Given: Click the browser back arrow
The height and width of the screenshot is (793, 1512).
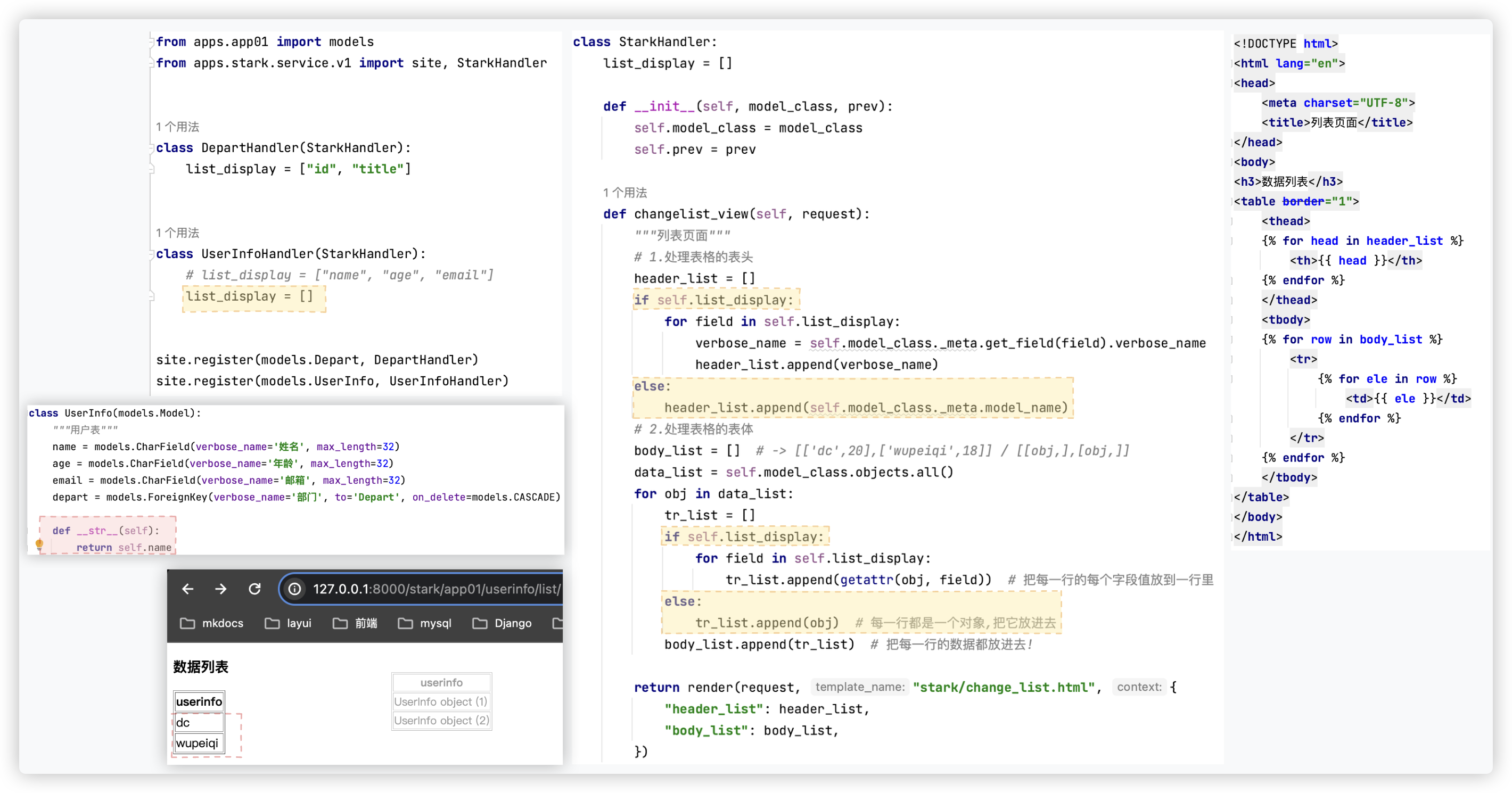Looking at the screenshot, I should 188,589.
